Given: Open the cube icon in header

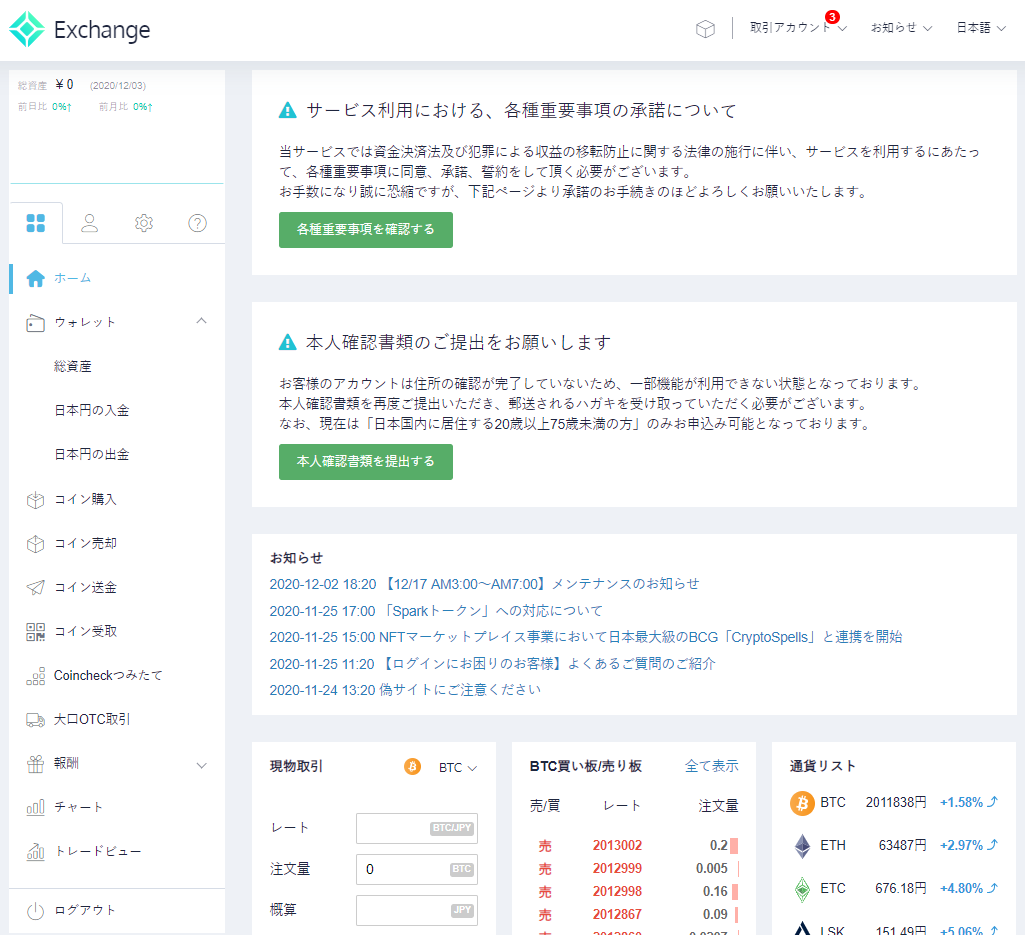Looking at the screenshot, I should pyautogui.click(x=705, y=29).
